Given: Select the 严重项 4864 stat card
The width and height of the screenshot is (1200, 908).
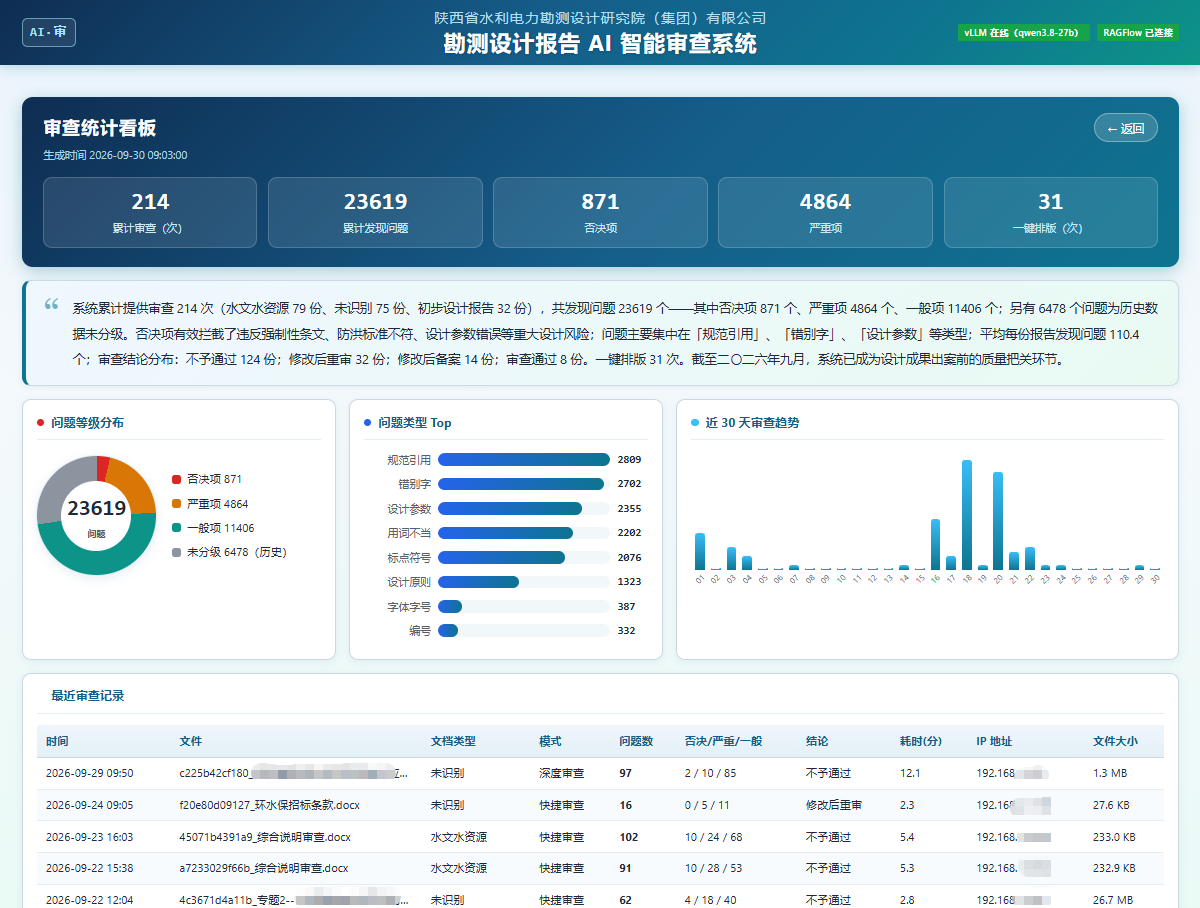Looking at the screenshot, I should pyautogui.click(x=825, y=212).
